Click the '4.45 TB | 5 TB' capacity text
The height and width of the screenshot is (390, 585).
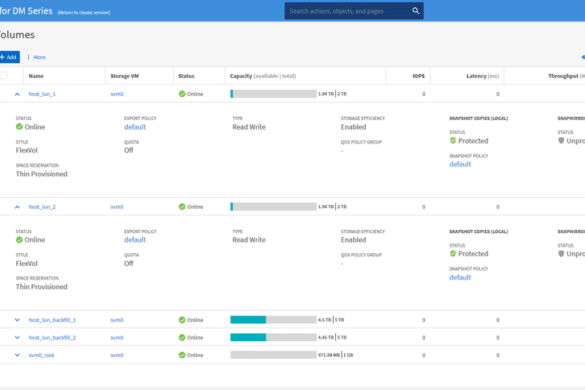point(332,337)
